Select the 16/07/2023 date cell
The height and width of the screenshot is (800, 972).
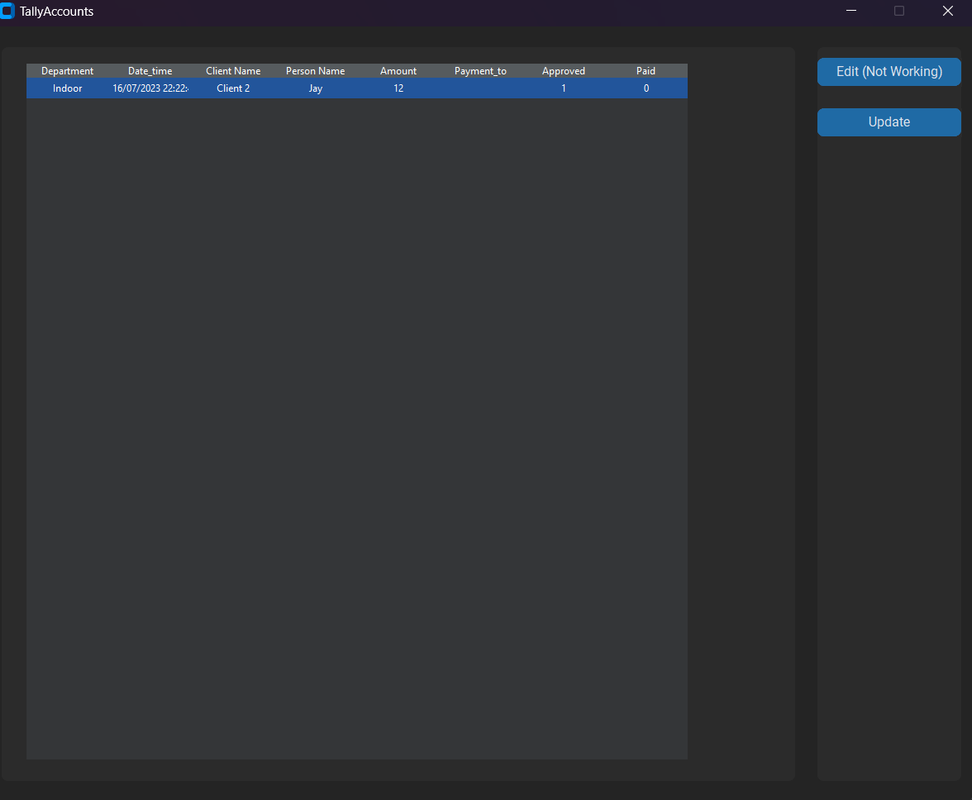[x=150, y=88]
